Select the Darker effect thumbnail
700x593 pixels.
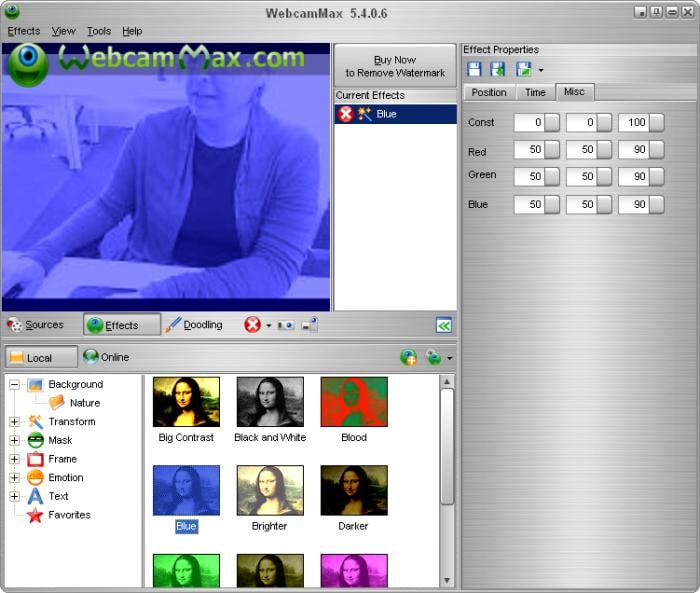coord(354,490)
